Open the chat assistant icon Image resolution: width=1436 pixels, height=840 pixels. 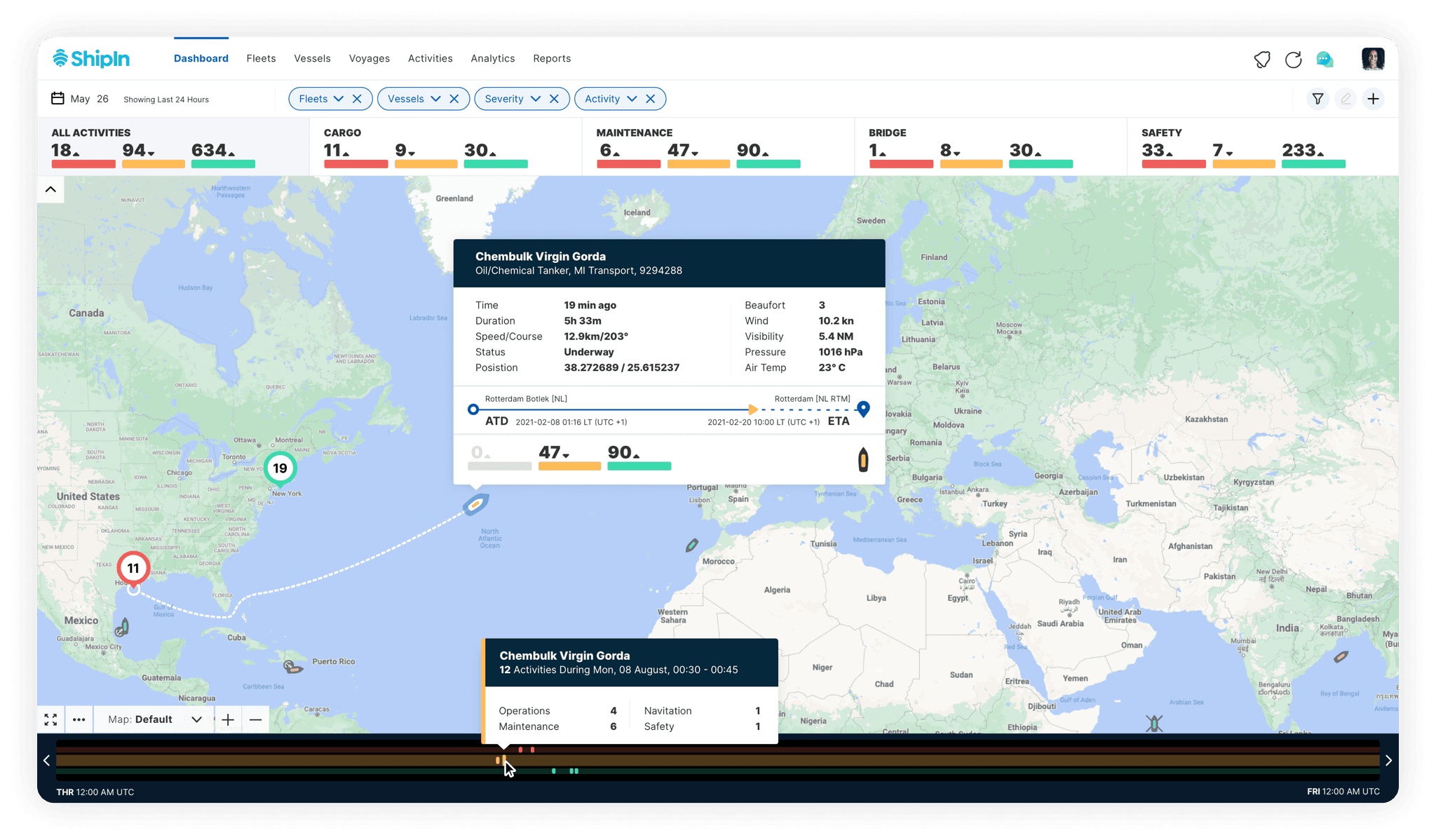pos(1324,59)
